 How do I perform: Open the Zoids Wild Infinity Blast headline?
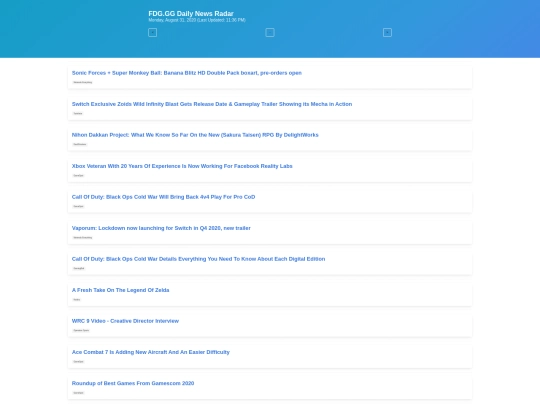[x=212, y=104]
